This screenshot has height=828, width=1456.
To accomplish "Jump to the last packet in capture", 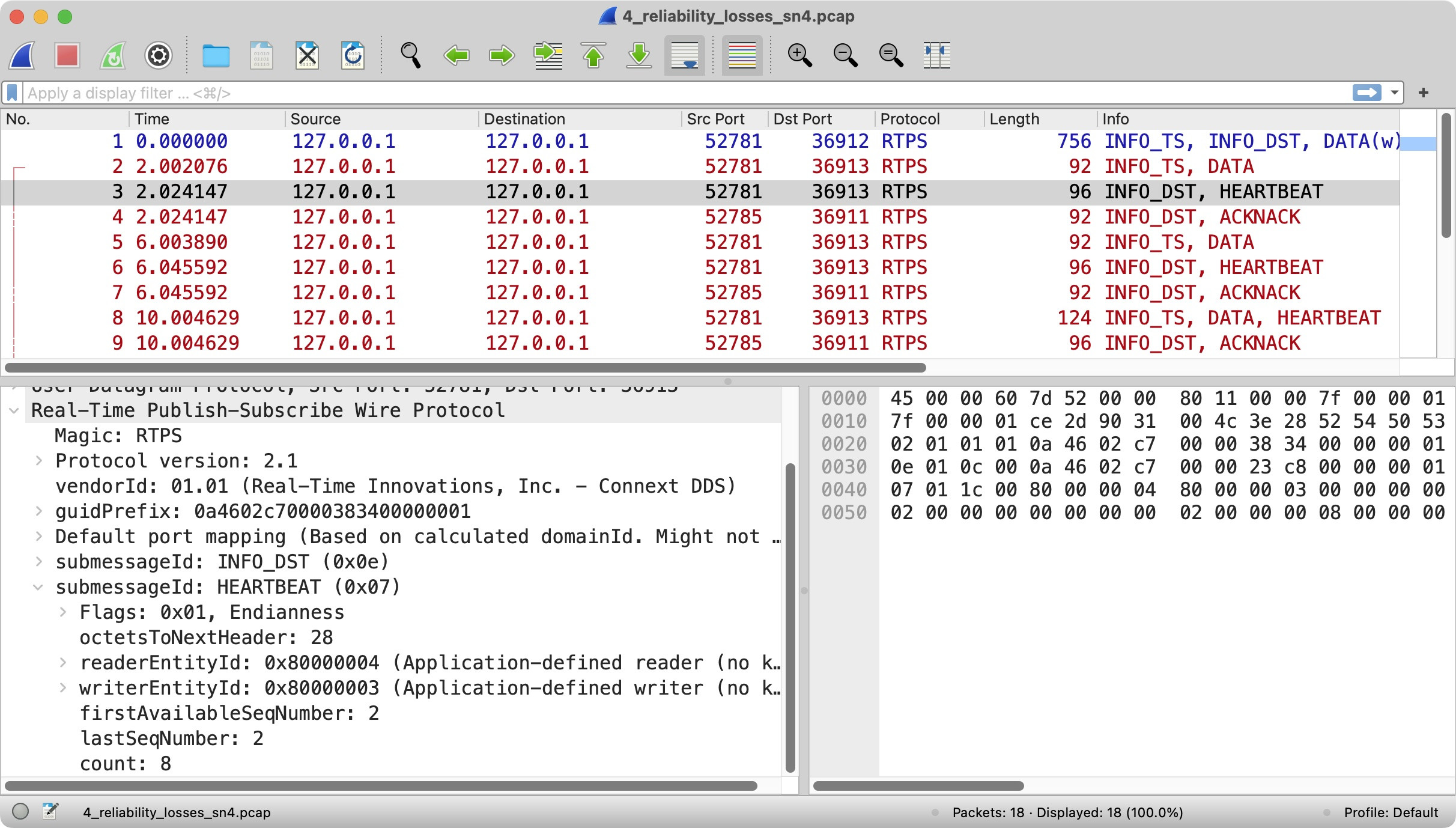I will point(638,55).
